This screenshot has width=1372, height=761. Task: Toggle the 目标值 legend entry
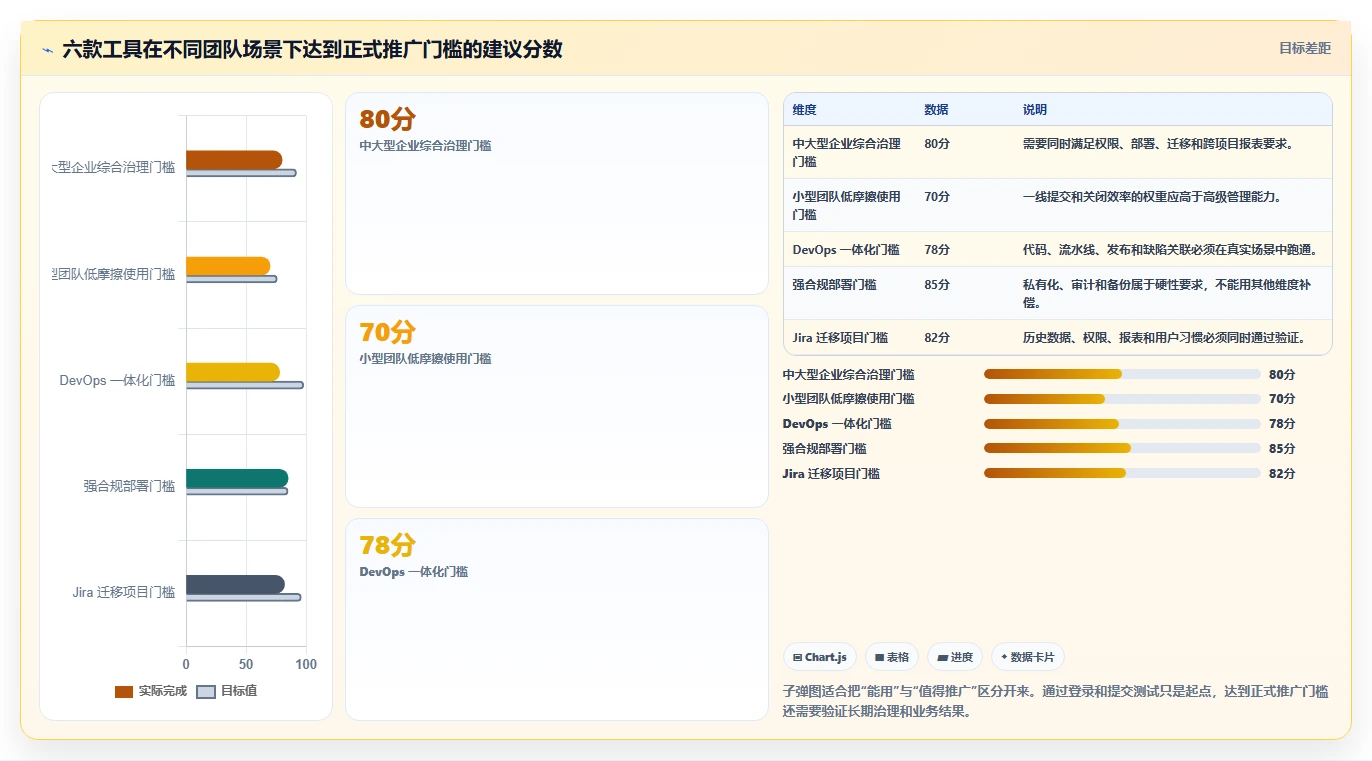[x=226, y=691]
